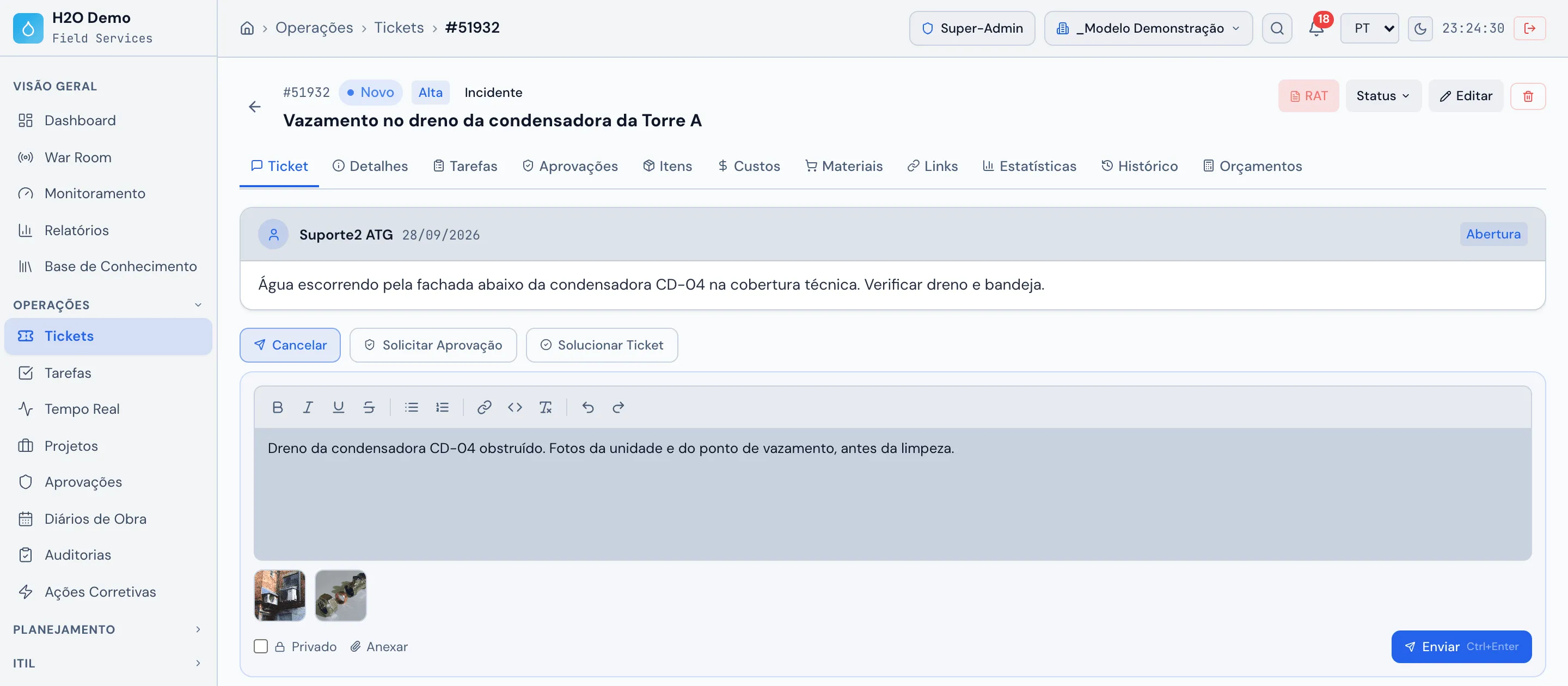Image resolution: width=1568 pixels, height=686 pixels.
Task: Insert code block with the code icon
Action: (x=515, y=407)
